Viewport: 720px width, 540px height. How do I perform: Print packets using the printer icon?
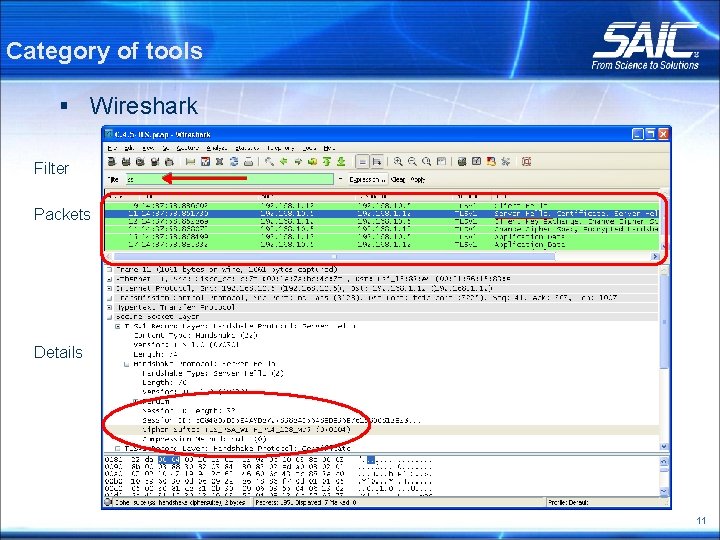pyautogui.click(x=248, y=162)
